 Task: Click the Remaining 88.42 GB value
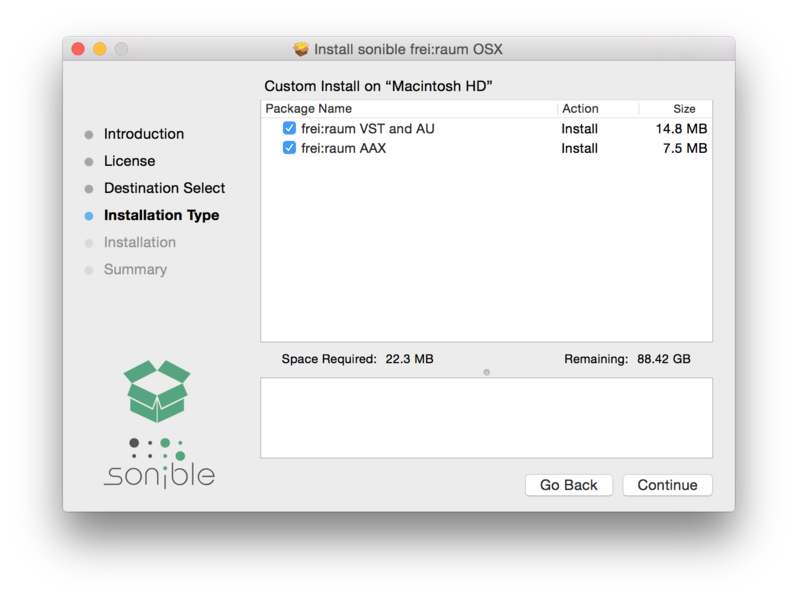pos(663,359)
